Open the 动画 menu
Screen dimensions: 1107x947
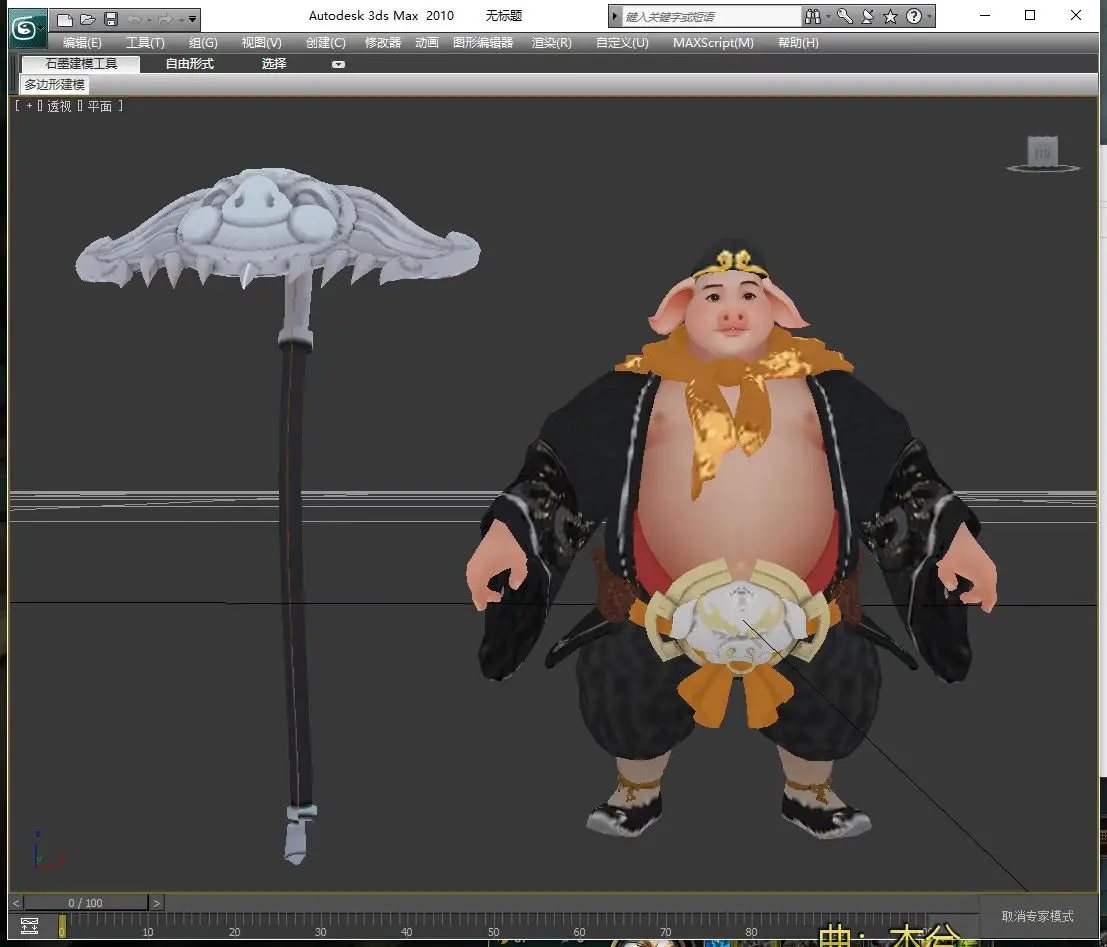coord(426,43)
